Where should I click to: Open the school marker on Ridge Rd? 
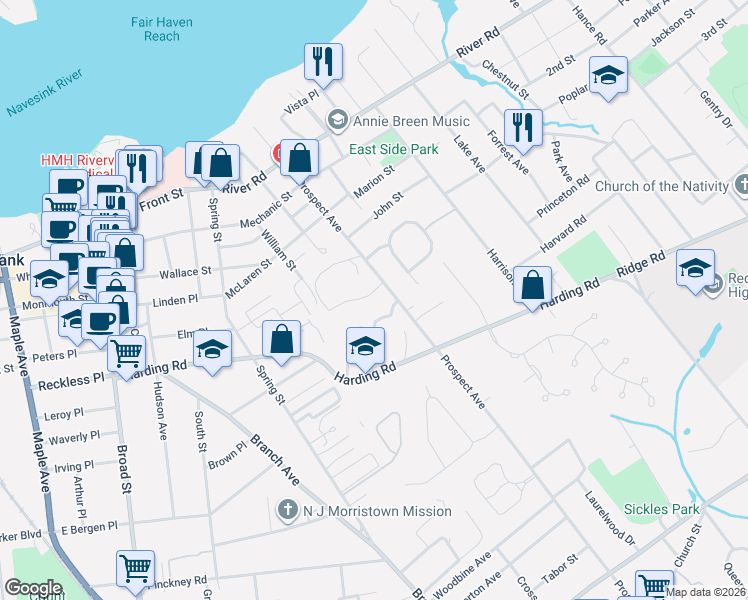(x=695, y=269)
